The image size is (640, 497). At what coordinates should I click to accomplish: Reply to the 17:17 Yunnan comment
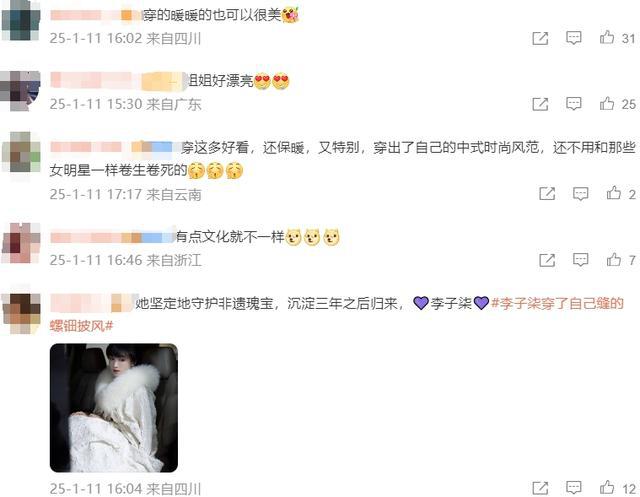[x=580, y=194]
